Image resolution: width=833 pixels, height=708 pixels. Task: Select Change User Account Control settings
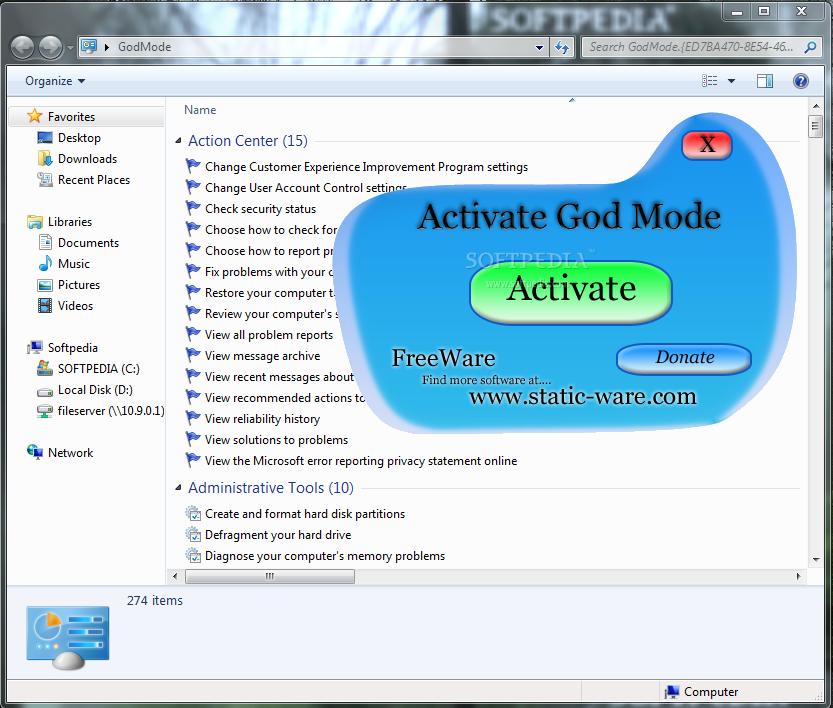pyautogui.click(x=305, y=188)
